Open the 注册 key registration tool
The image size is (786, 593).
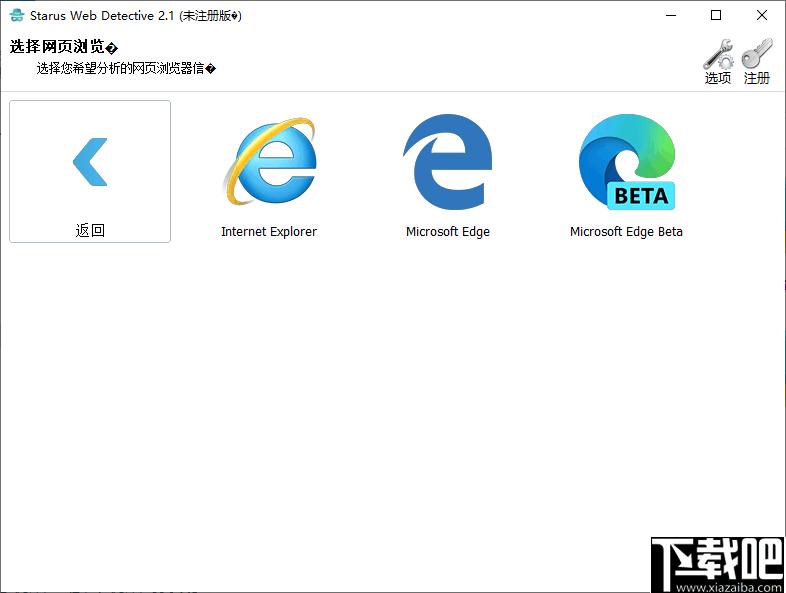756,62
